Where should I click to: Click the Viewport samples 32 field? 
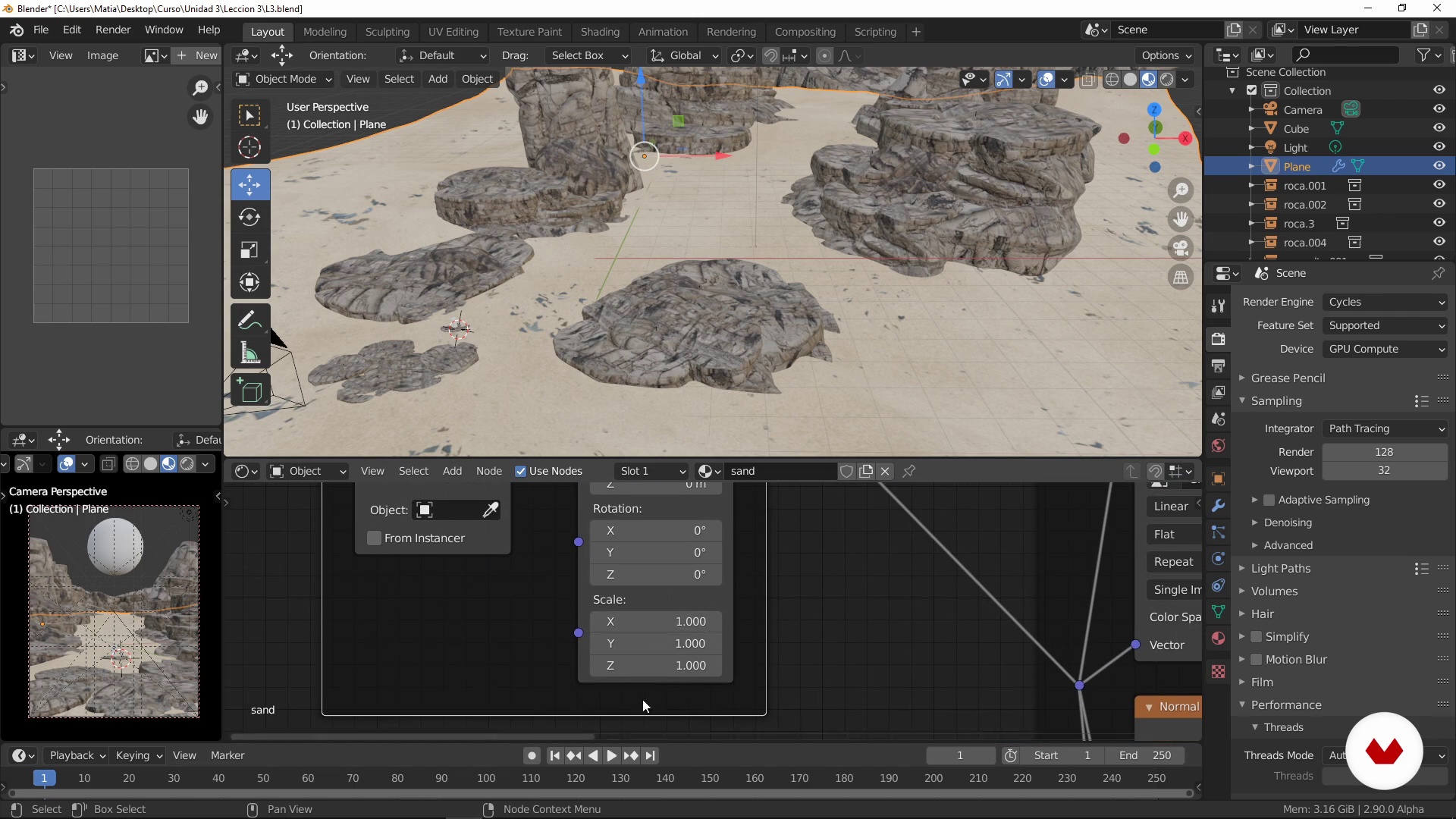point(1385,471)
